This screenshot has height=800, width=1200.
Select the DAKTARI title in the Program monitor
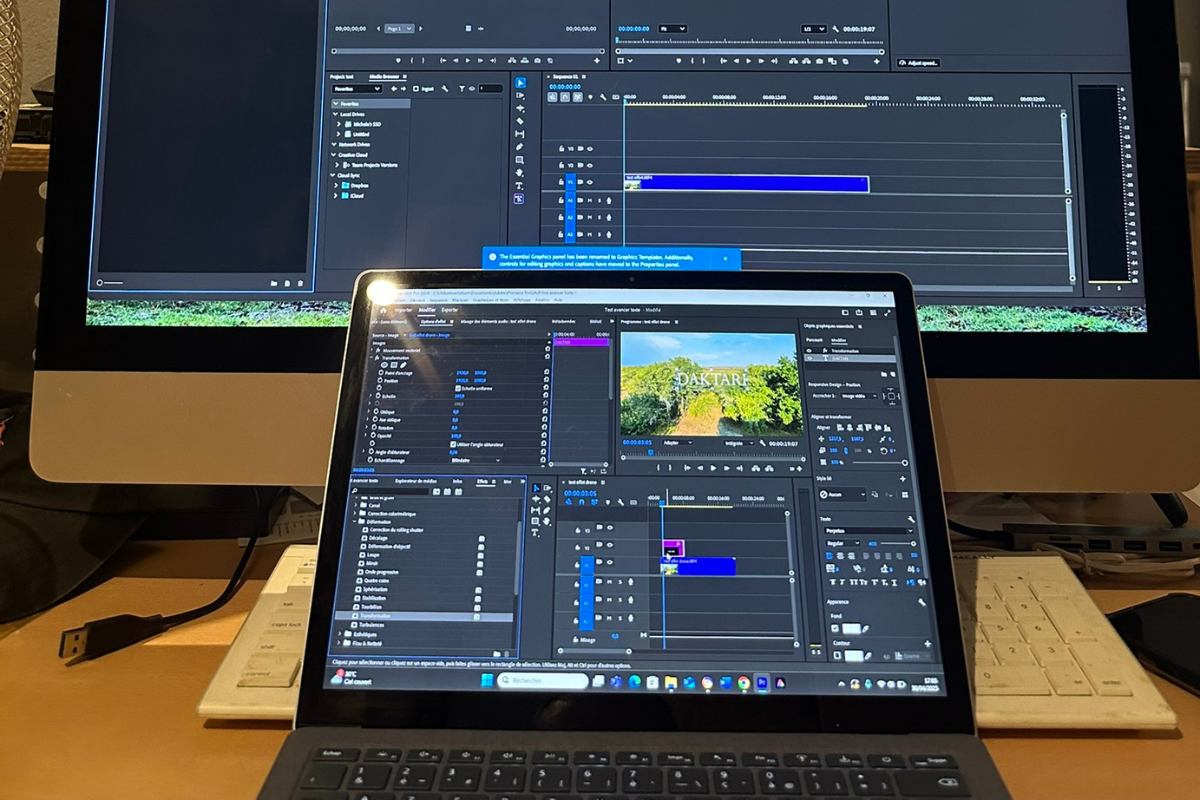pos(710,378)
